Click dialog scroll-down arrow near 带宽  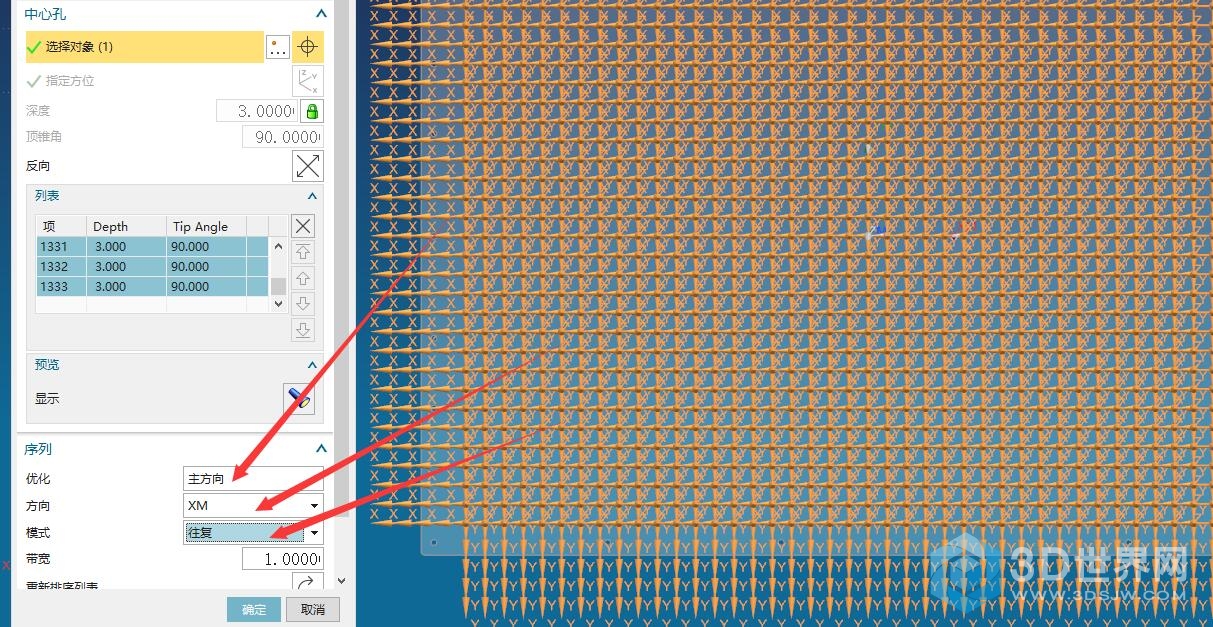click(x=341, y=580)
